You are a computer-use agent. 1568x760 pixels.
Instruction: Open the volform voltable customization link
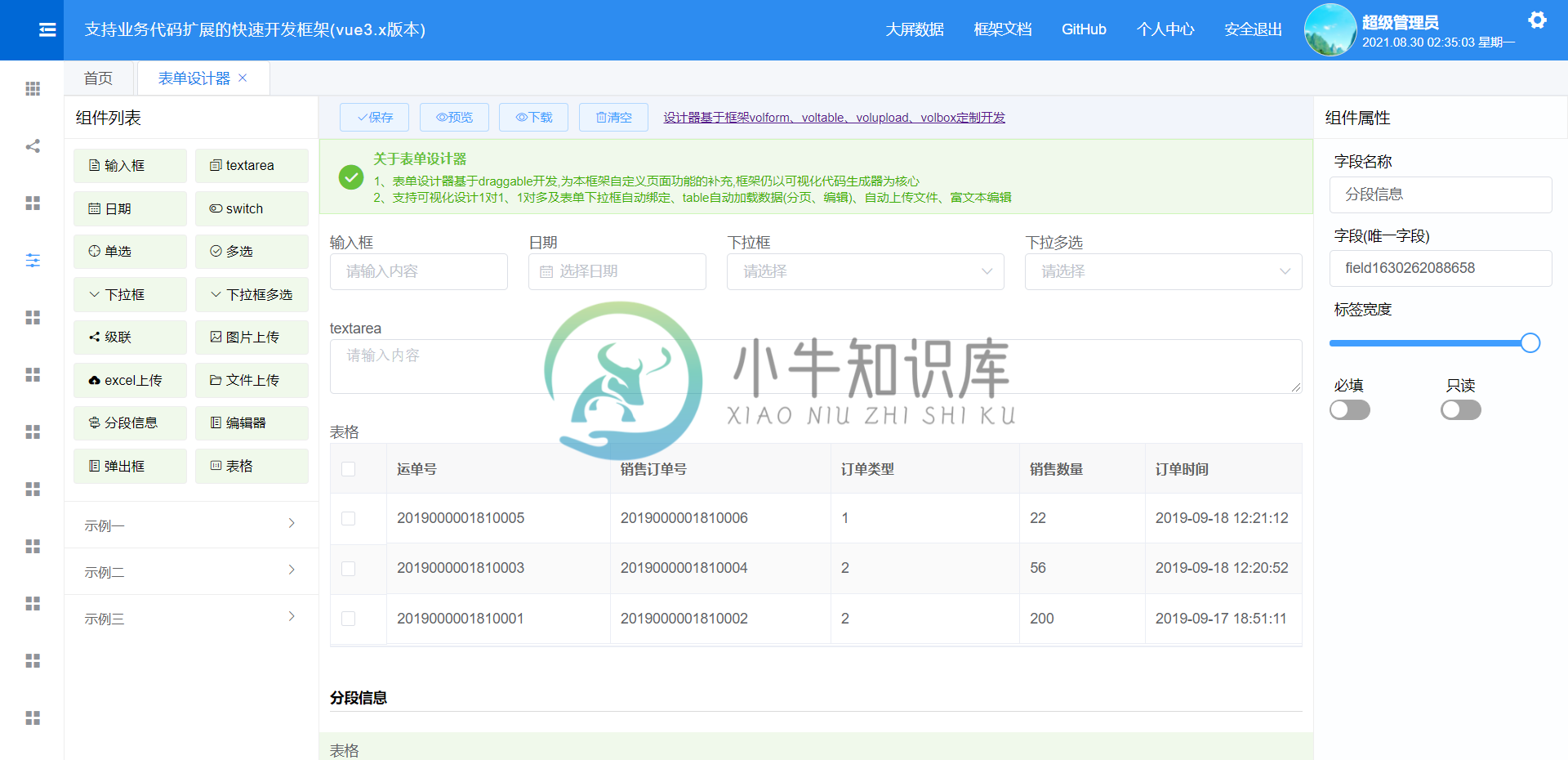click(834, 118)
